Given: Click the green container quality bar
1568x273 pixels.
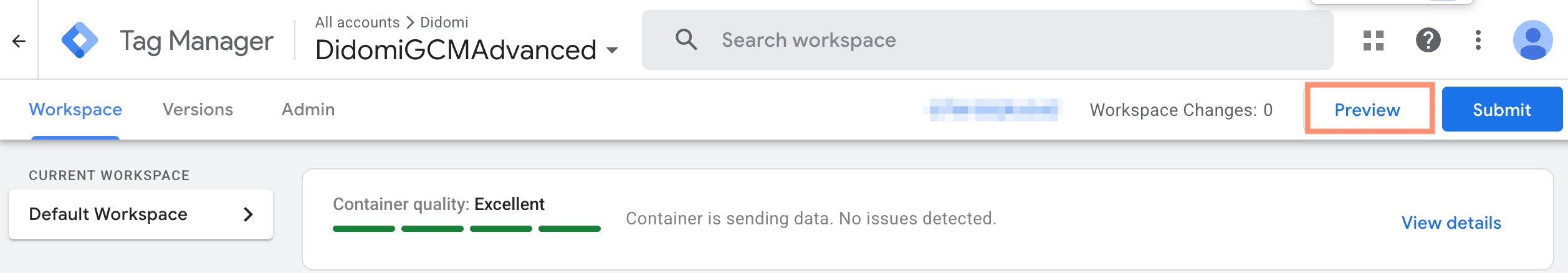Looking at the screenshot, I should point(466,229).
